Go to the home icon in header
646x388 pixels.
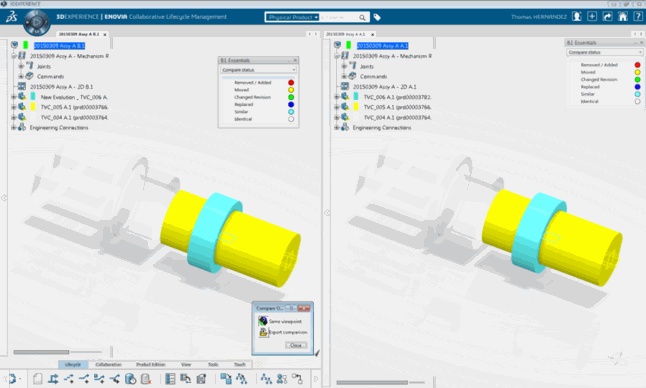click(623, 16)
